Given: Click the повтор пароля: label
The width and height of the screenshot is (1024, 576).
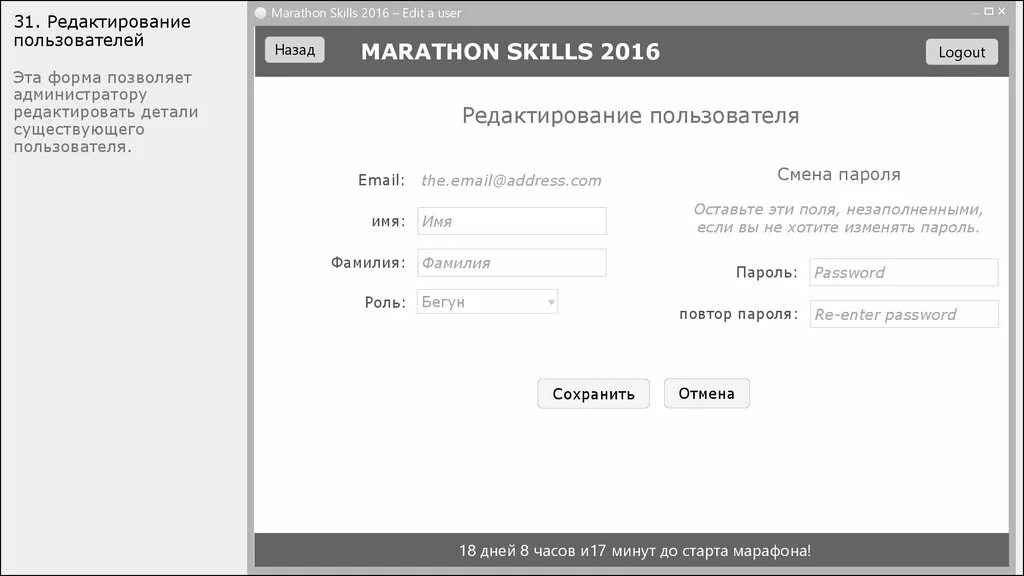Looking at the screenshot, I should point(739,314).
